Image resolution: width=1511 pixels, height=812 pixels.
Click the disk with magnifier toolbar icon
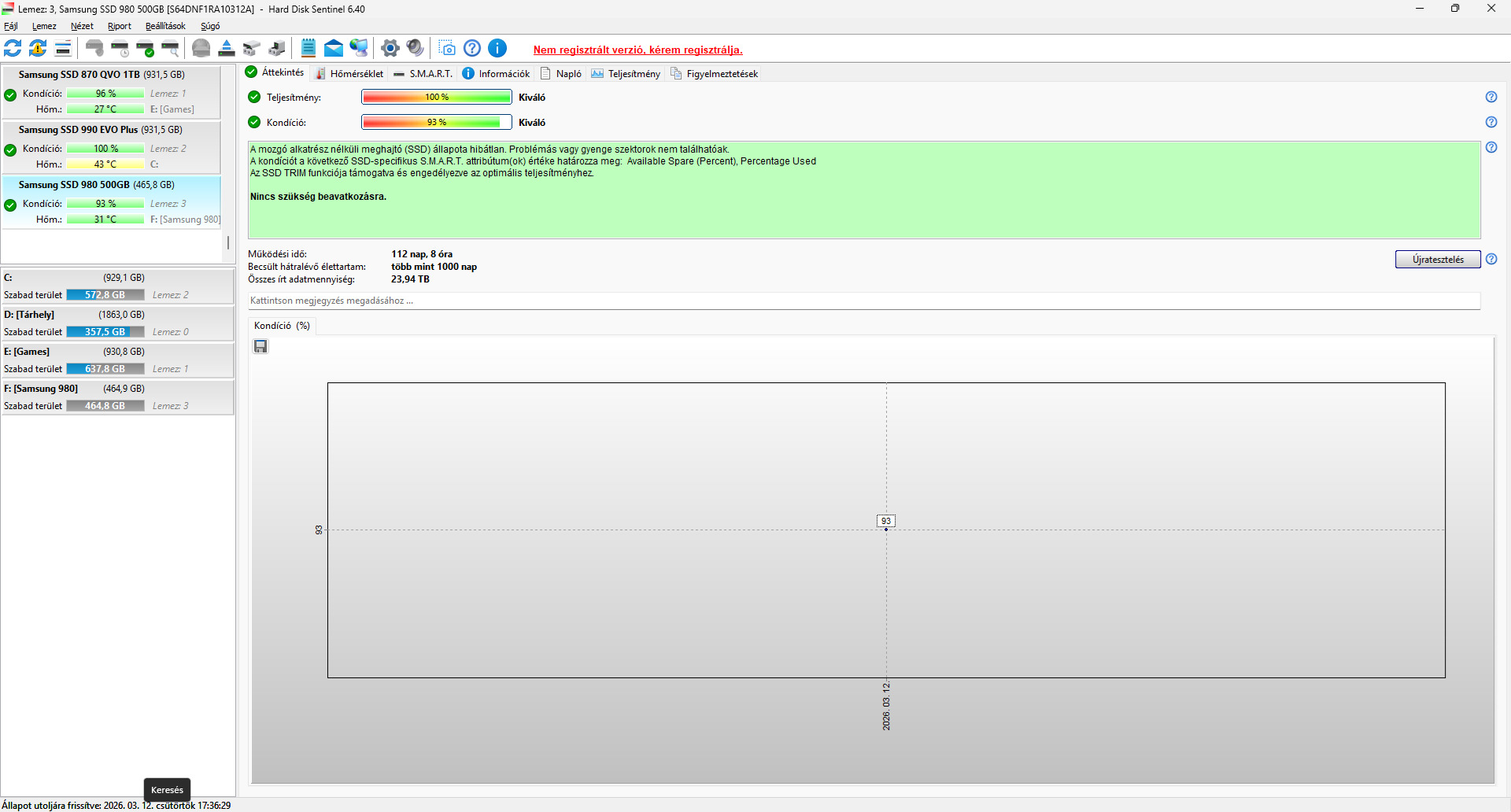tap(170, 49)
